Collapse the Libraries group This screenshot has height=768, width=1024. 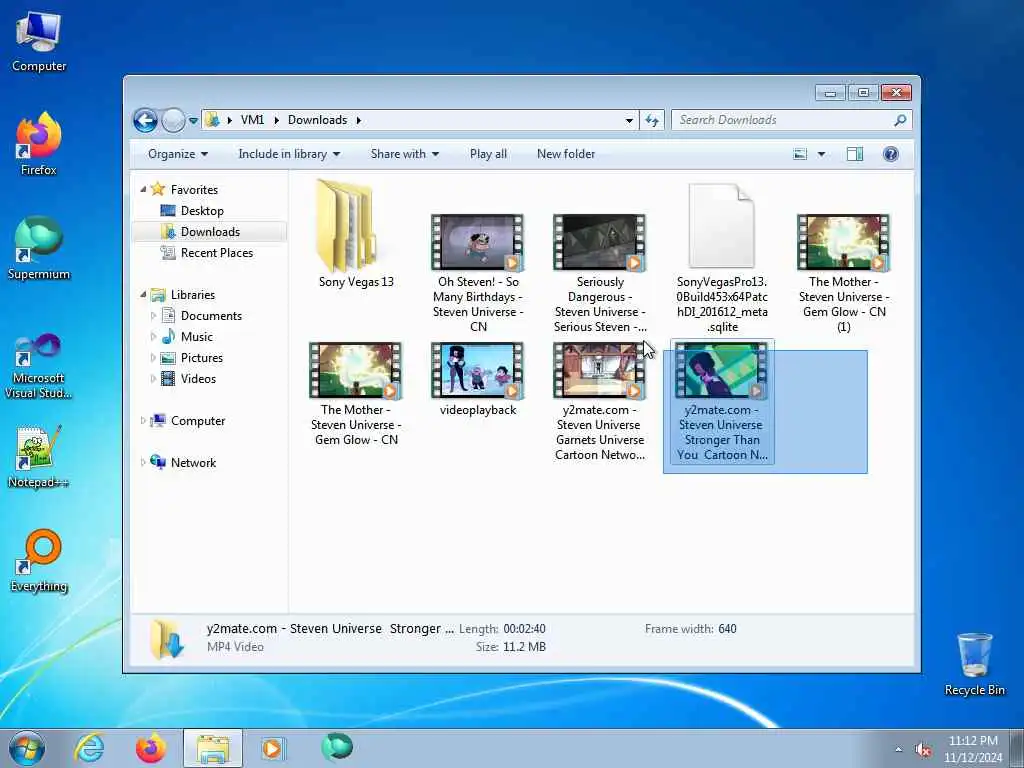143,295
